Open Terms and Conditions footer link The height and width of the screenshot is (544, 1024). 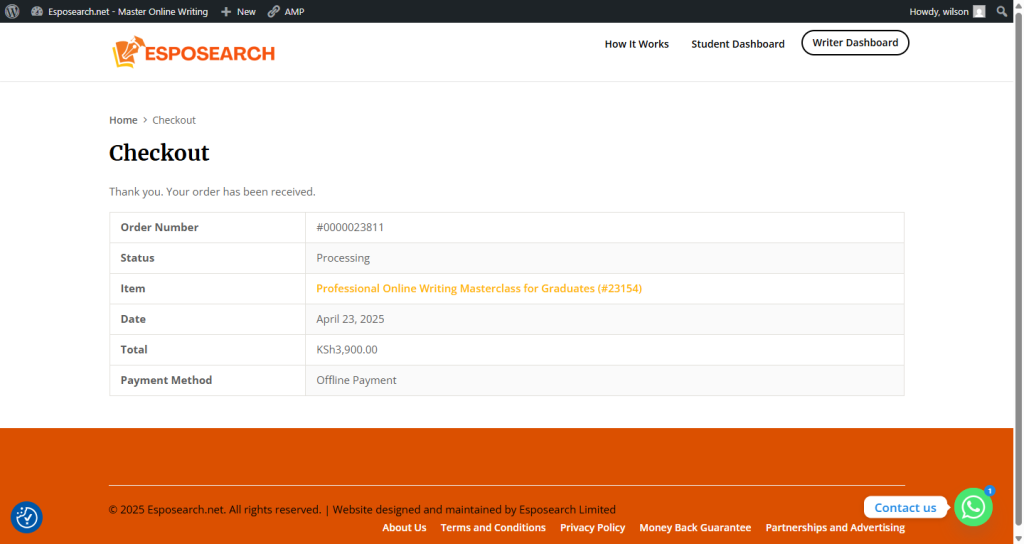493,528
